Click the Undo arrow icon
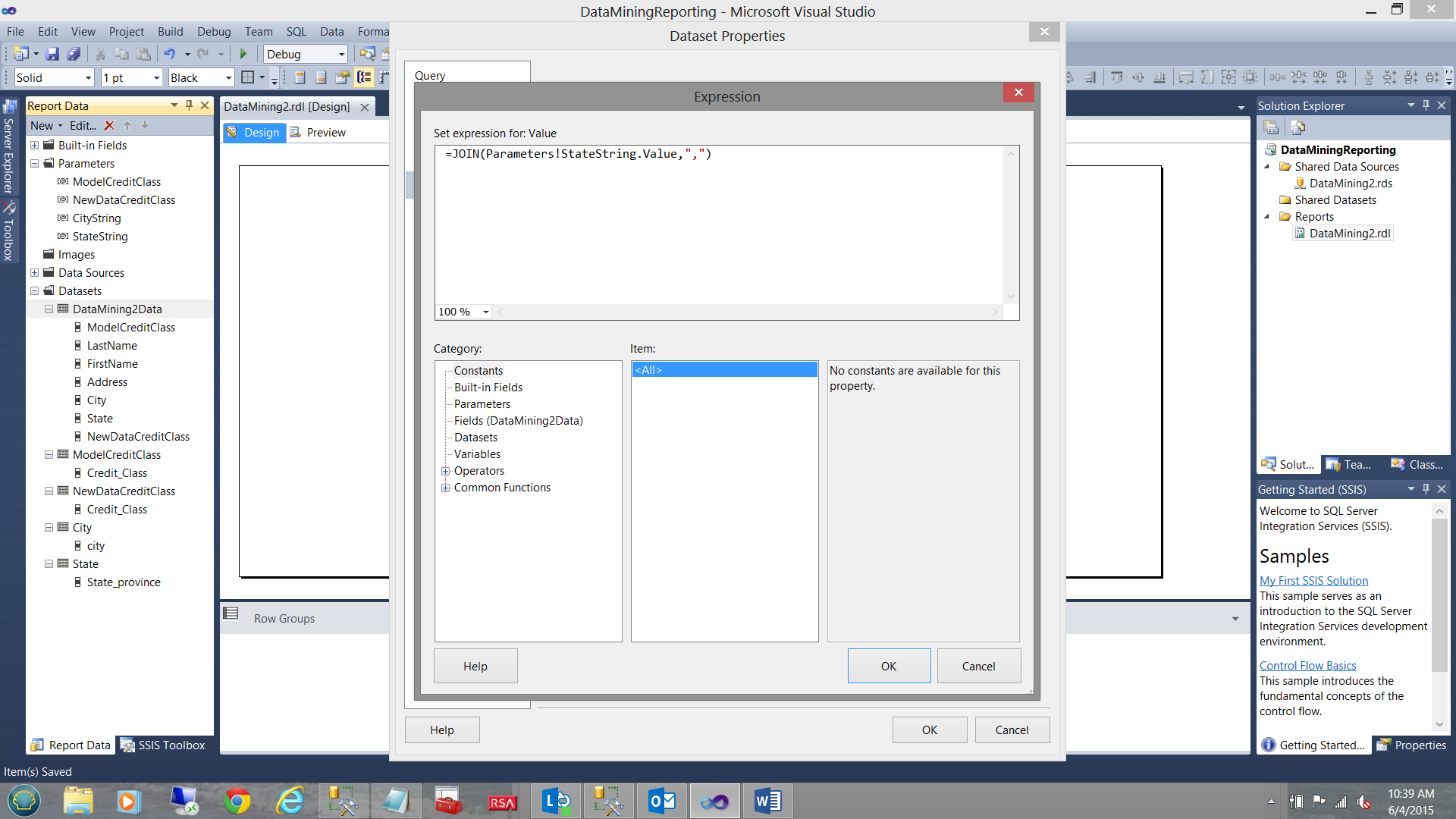Screen dimensions: 1456x819 169,54
